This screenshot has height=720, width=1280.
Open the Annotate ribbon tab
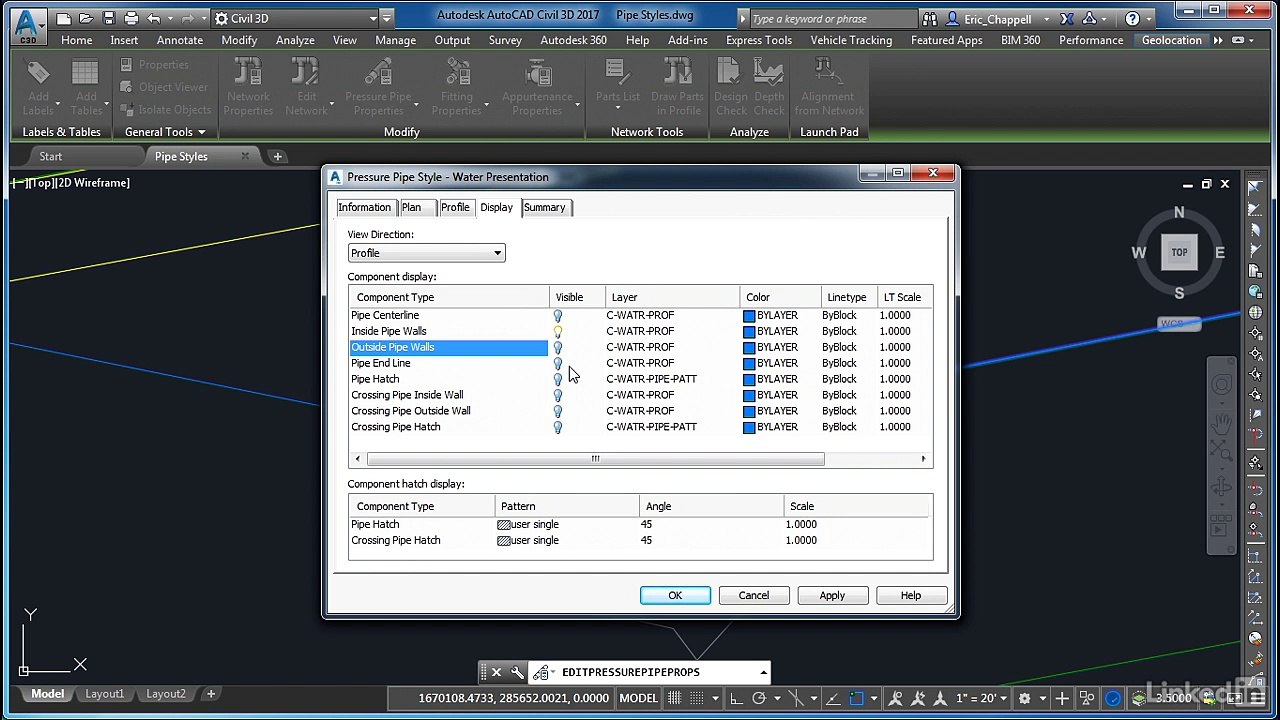point(180,40)
